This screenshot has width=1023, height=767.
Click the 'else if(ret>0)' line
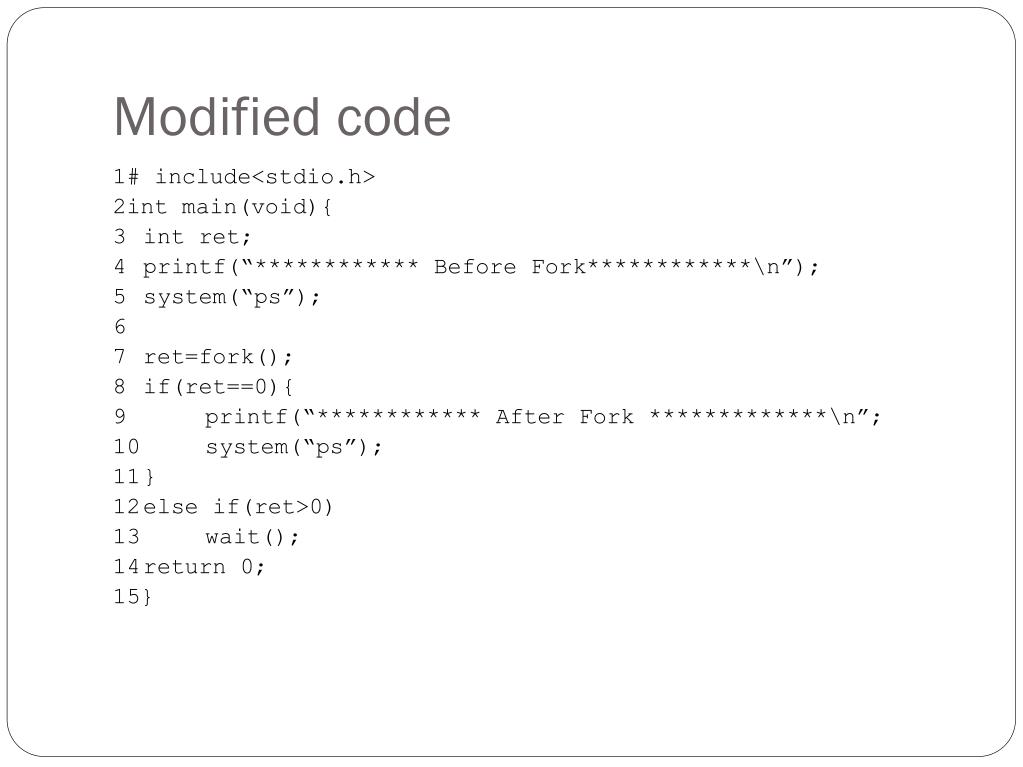pyautogui.click(x=238, y=507)
